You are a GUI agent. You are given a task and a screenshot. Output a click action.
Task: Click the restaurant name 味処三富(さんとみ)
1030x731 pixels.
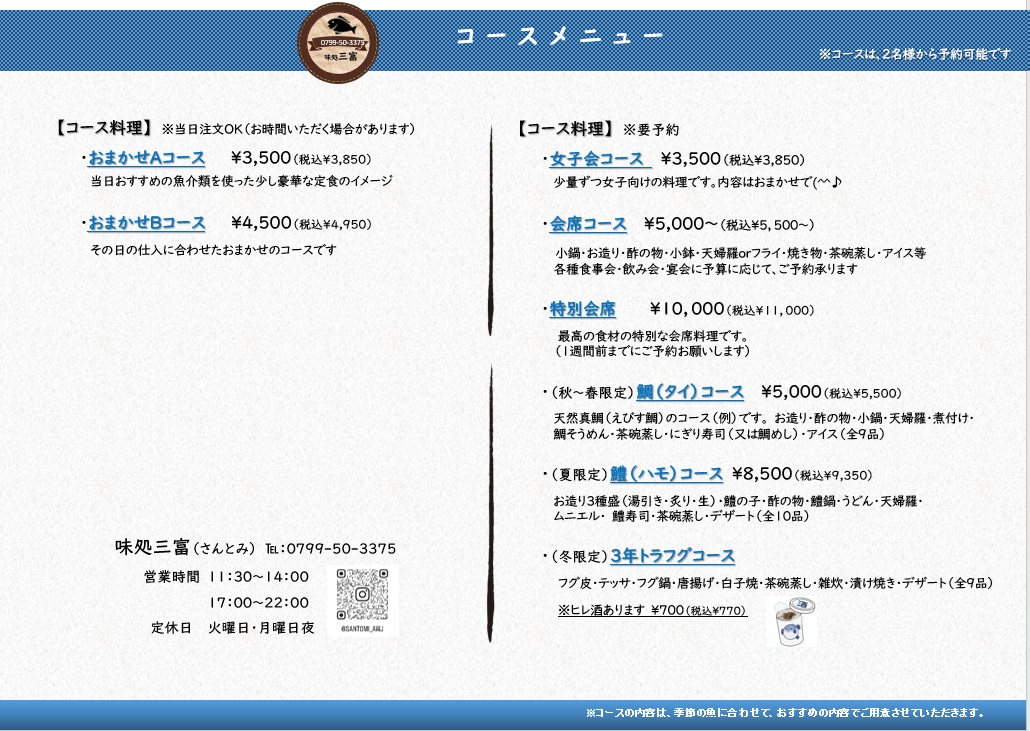[x=185, y=547]
